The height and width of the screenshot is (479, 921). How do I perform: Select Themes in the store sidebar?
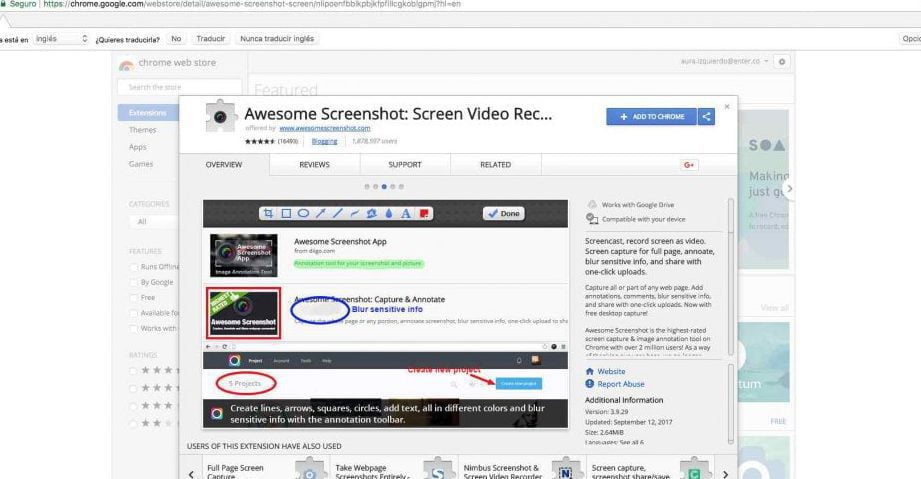click(x=143, y=130)
